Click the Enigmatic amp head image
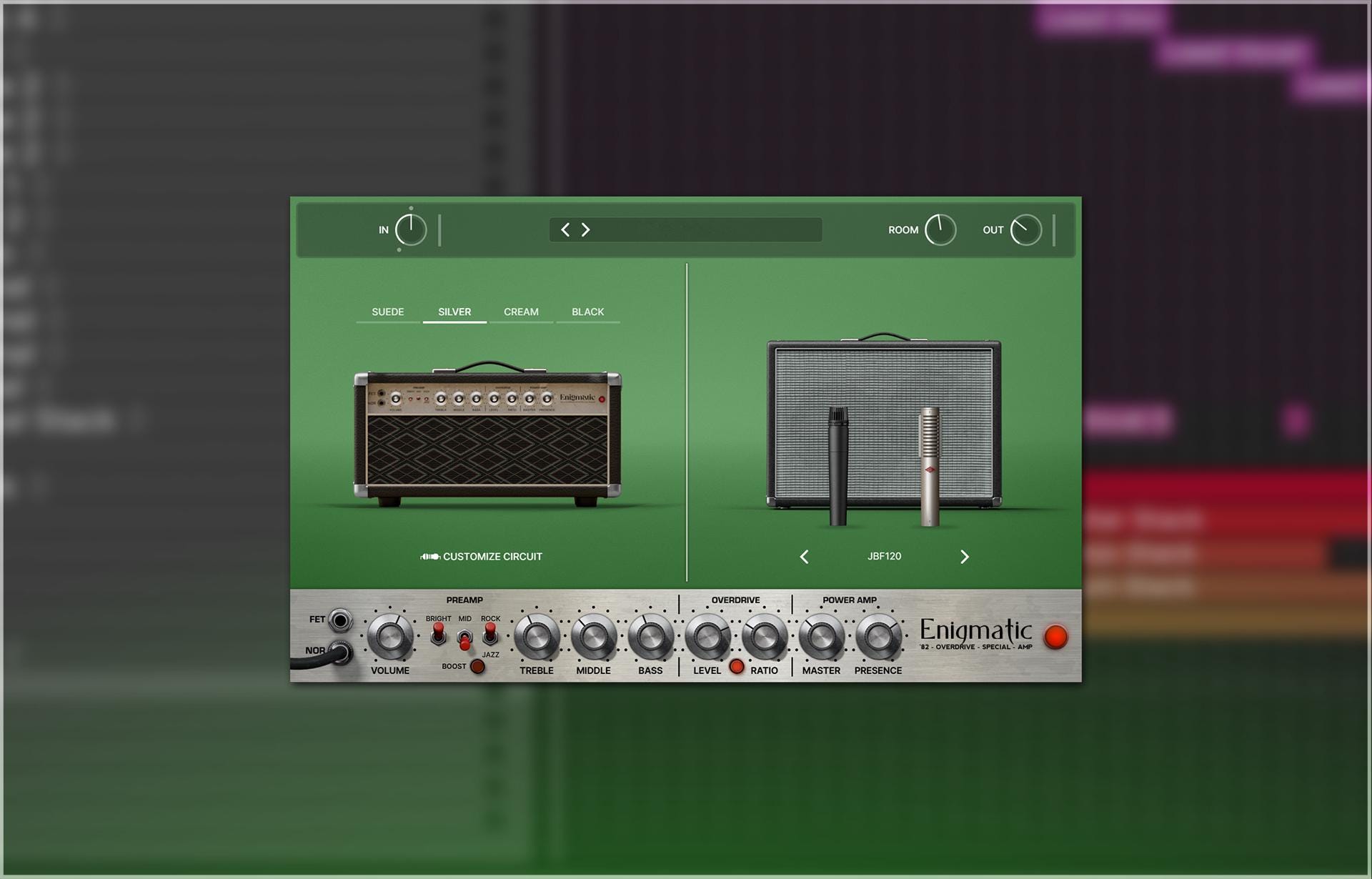Image resolution: width=1372 pixels, height=879 pixels. [487, 434]
